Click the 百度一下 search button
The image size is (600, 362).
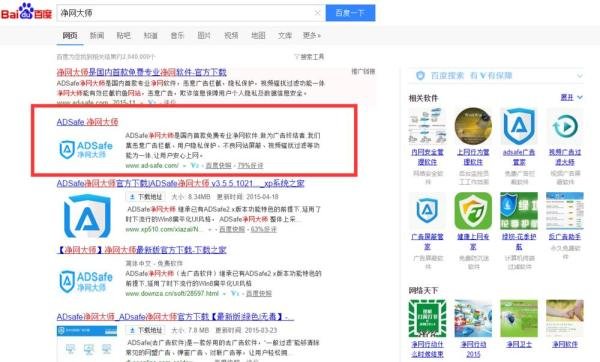click(x=350, y=13)
